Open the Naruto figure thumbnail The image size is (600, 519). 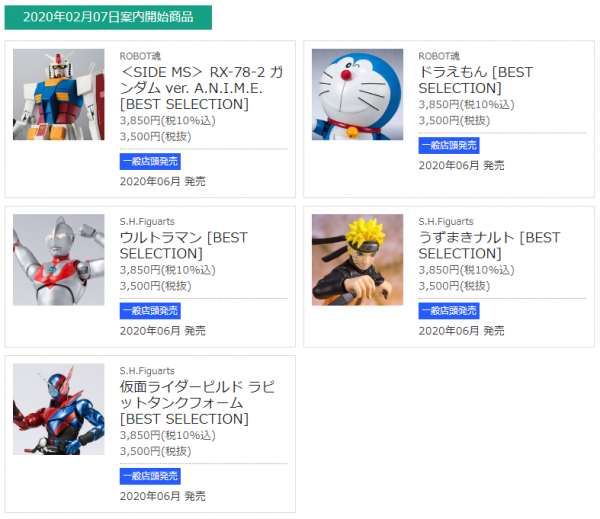coord(357,260)
